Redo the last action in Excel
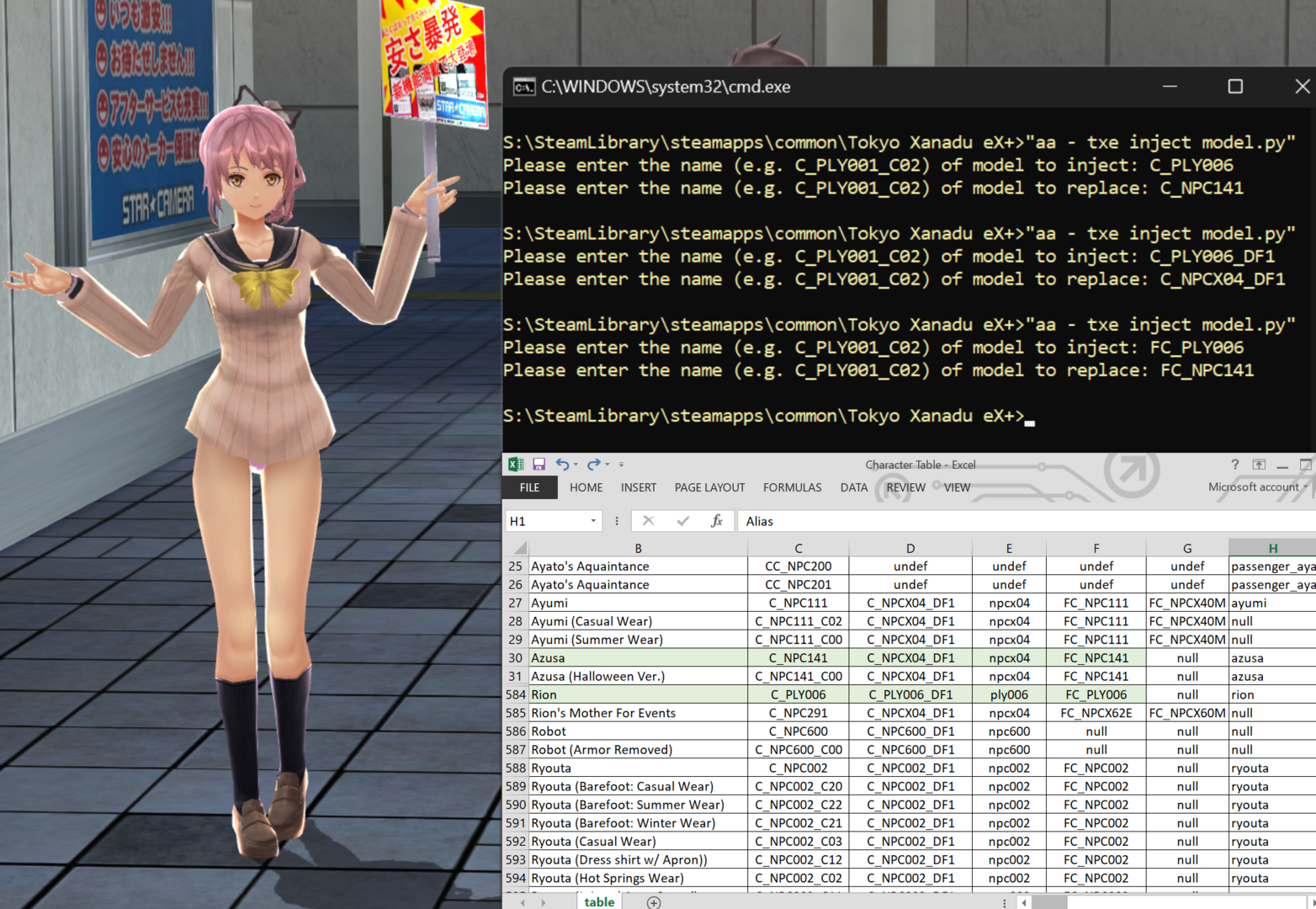The width and height of the screenshot is (1316, 909). tap(593, 464)
